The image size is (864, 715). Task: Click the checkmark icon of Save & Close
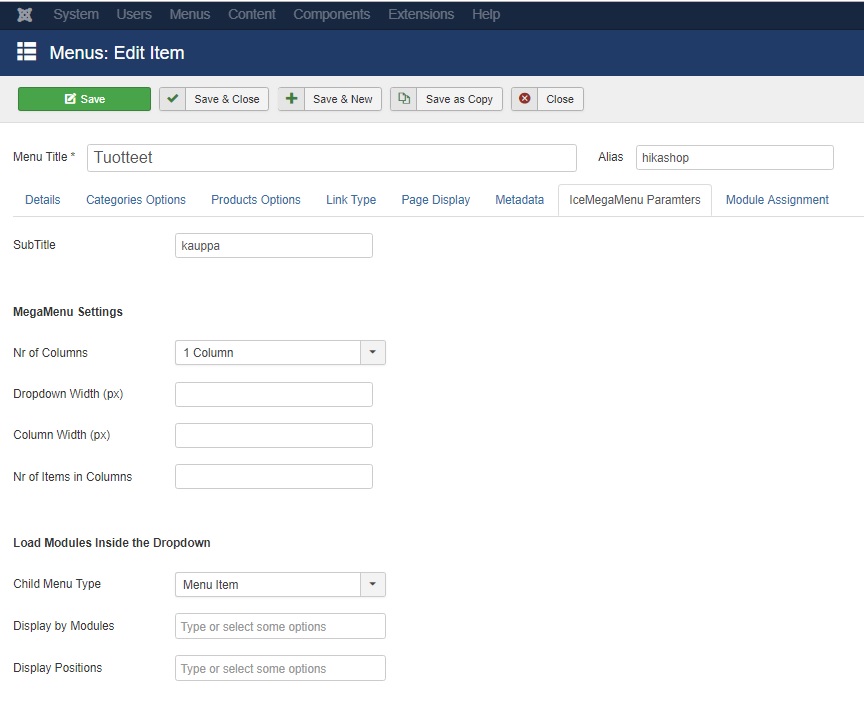coord(172,99)
